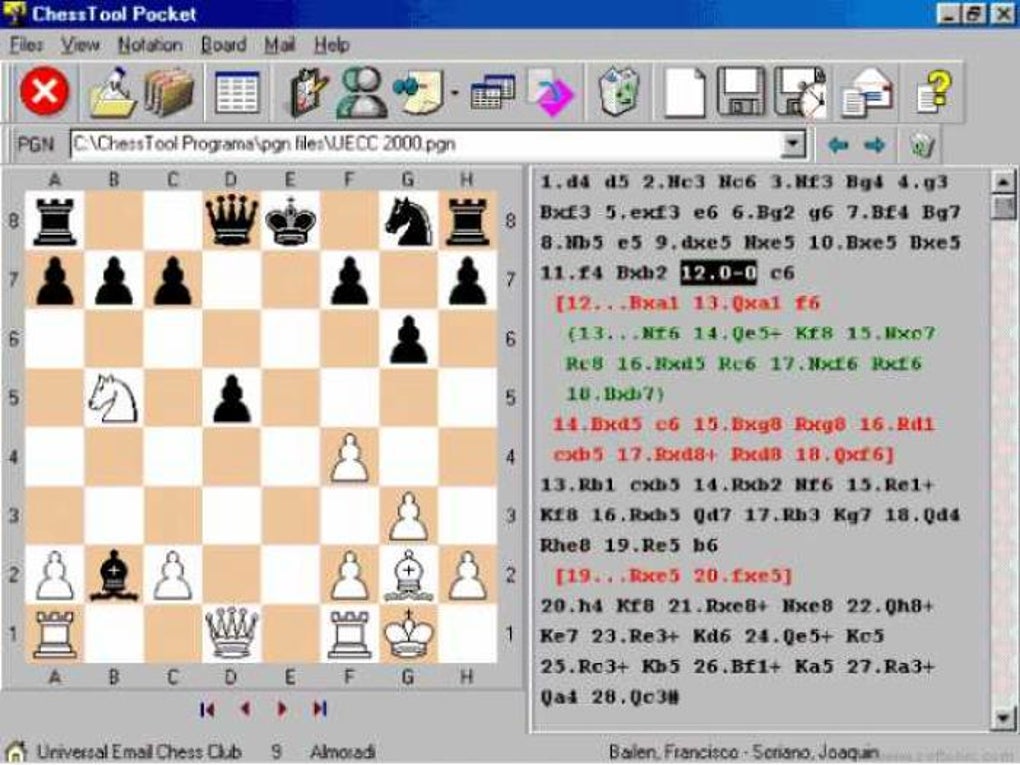Viewport: 1020px width, 765px height.
Task: Click the white king on g1
Action: pos(409,633)
